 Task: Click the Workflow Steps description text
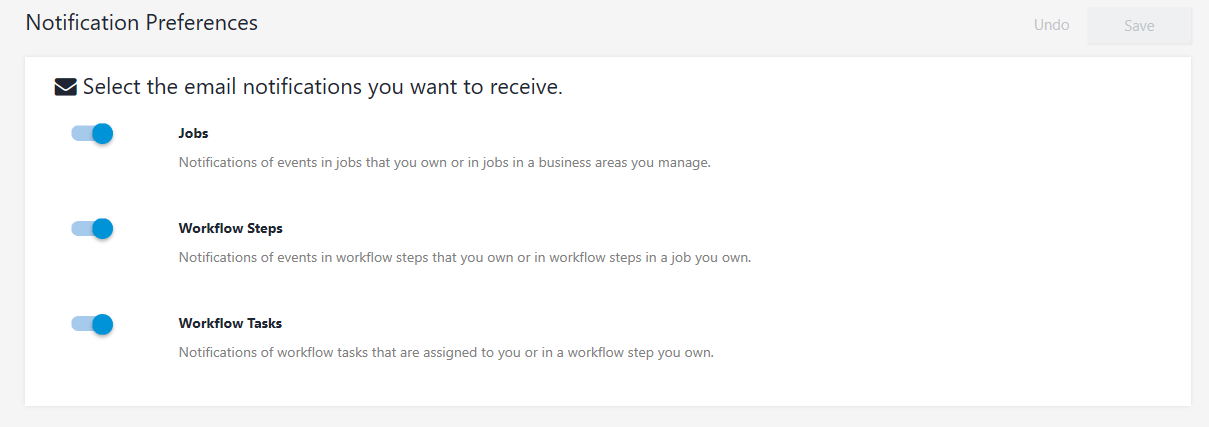tap(465, 257)
